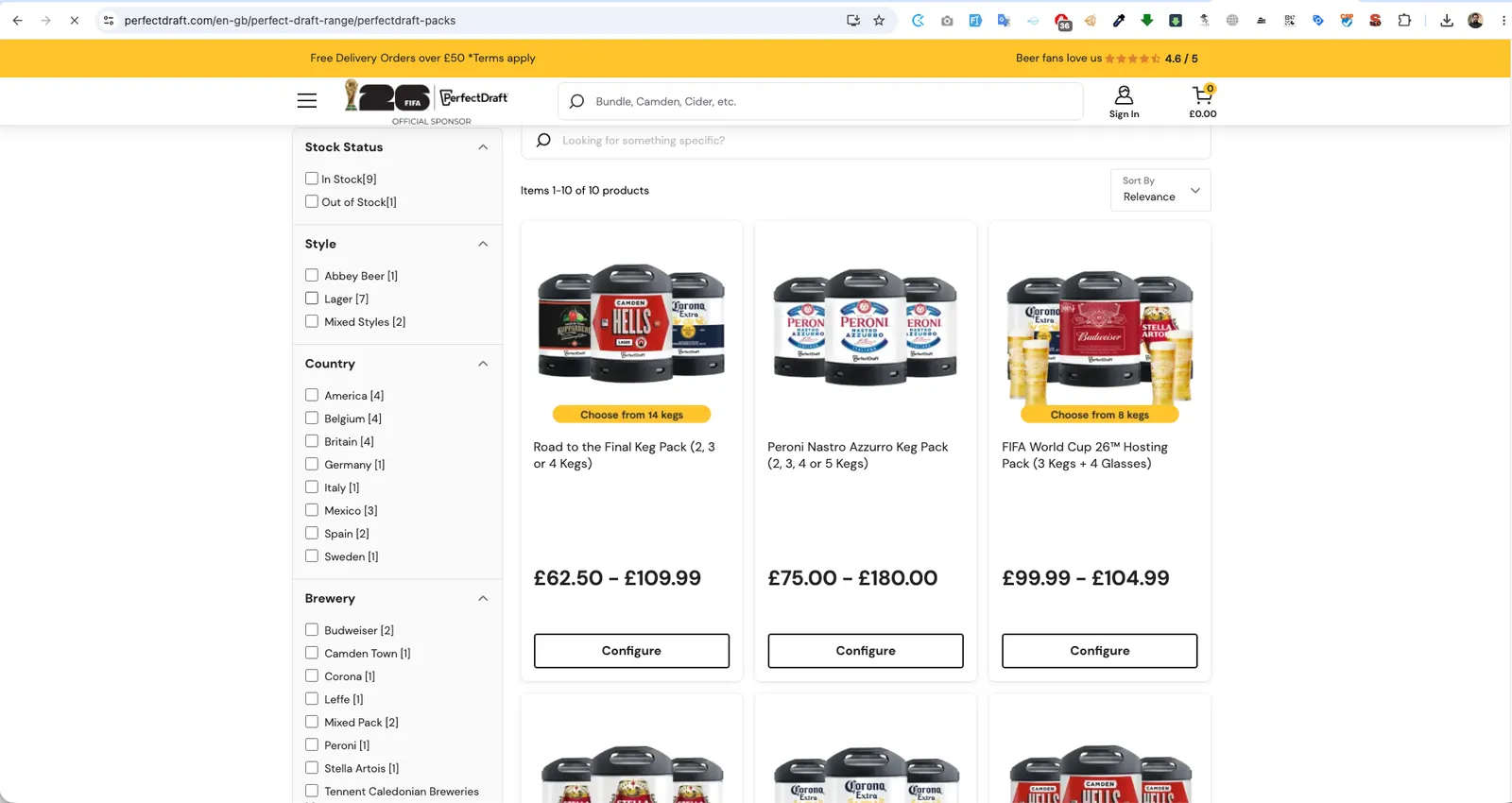Click the PerfectDraft logo
This screenshot has height=803, width=1512.
click(474, 97)
